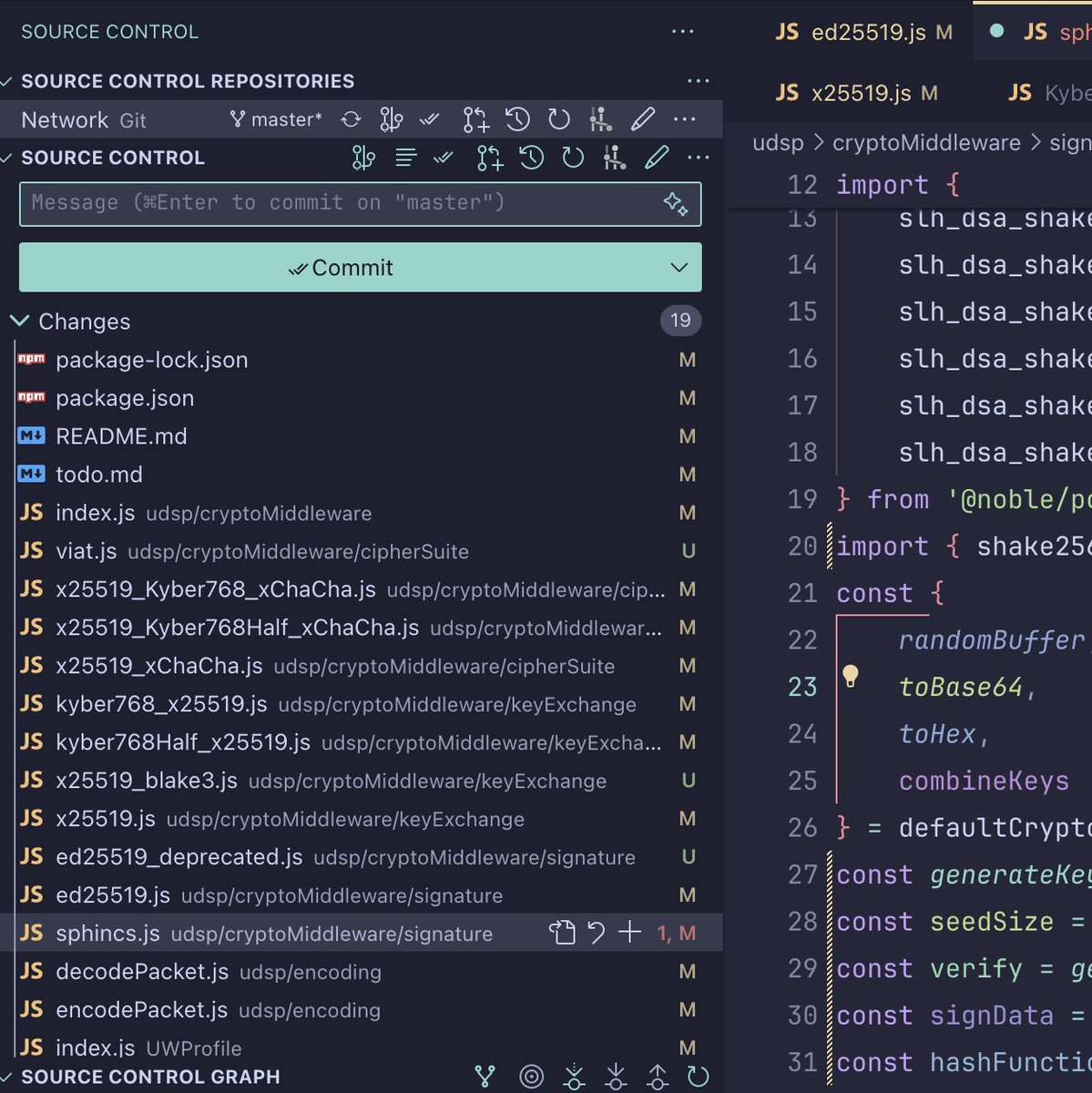Open untracked viat.js file

pyautogui.click(x=362, y=551)
